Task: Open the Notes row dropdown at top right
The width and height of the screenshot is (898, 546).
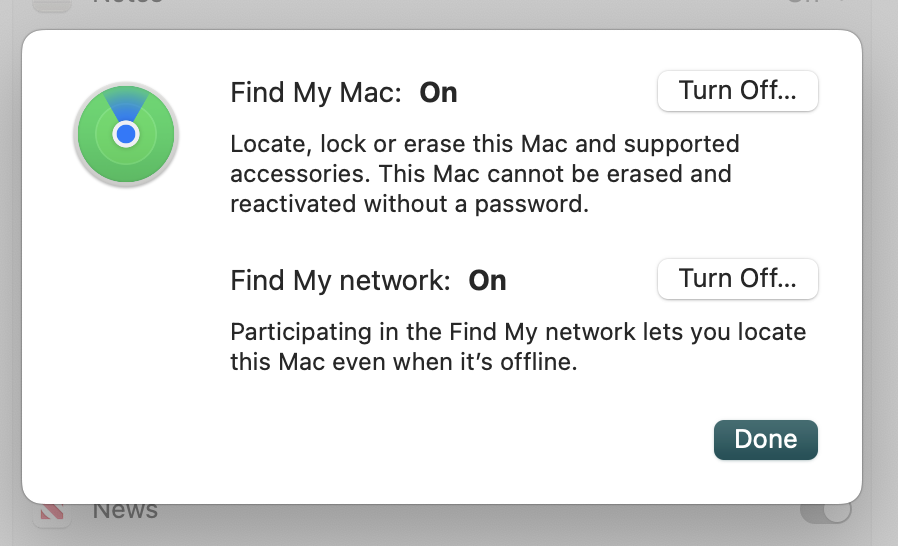Action: 810,3
